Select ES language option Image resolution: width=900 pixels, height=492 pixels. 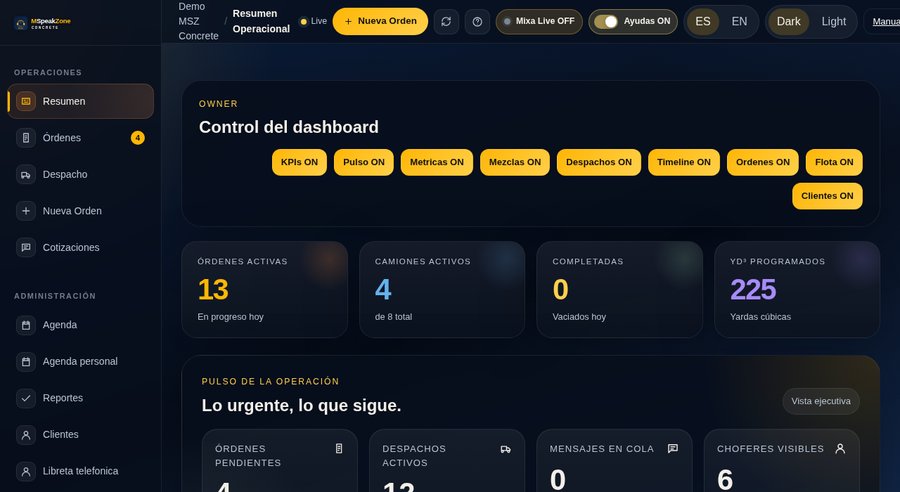tap(703, 22)
